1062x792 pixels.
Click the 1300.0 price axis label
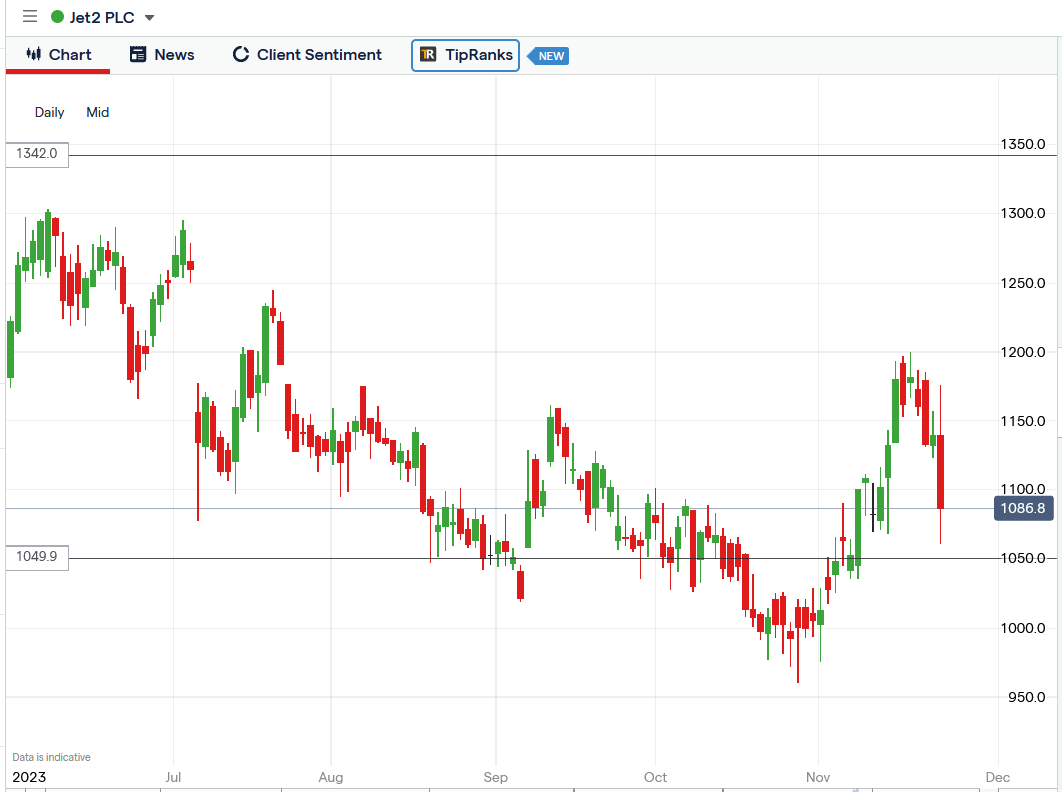[1023, 213]
